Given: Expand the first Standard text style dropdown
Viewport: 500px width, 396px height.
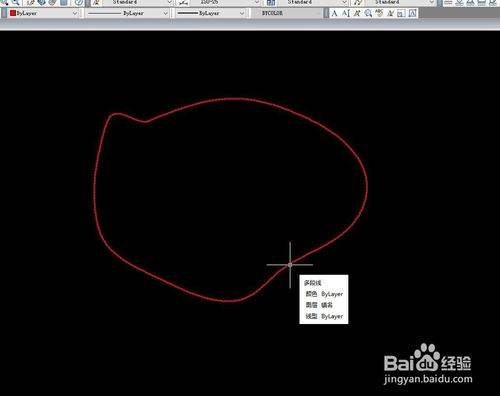Looking at the screenshot, I should coord(138,3).
